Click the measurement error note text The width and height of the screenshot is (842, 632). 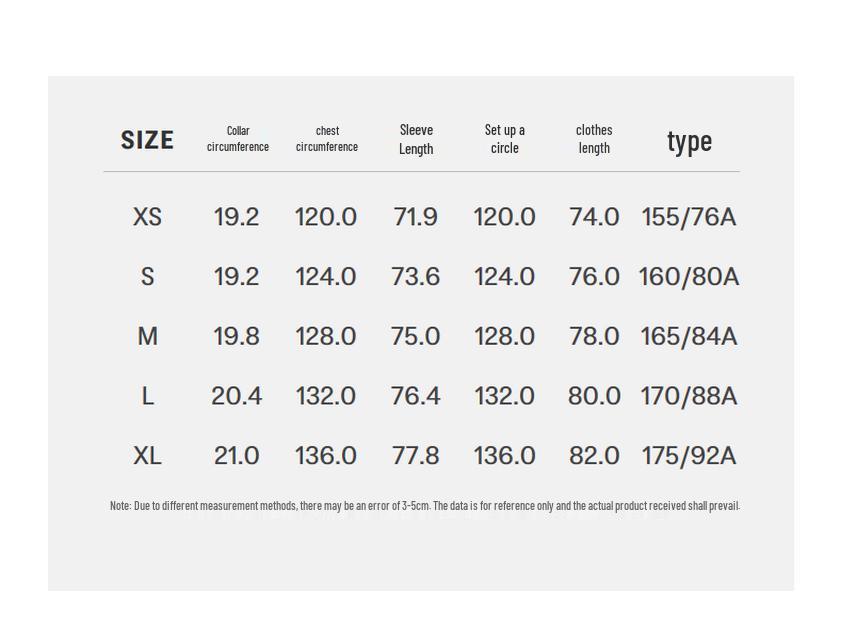click(x=424, y=506)
